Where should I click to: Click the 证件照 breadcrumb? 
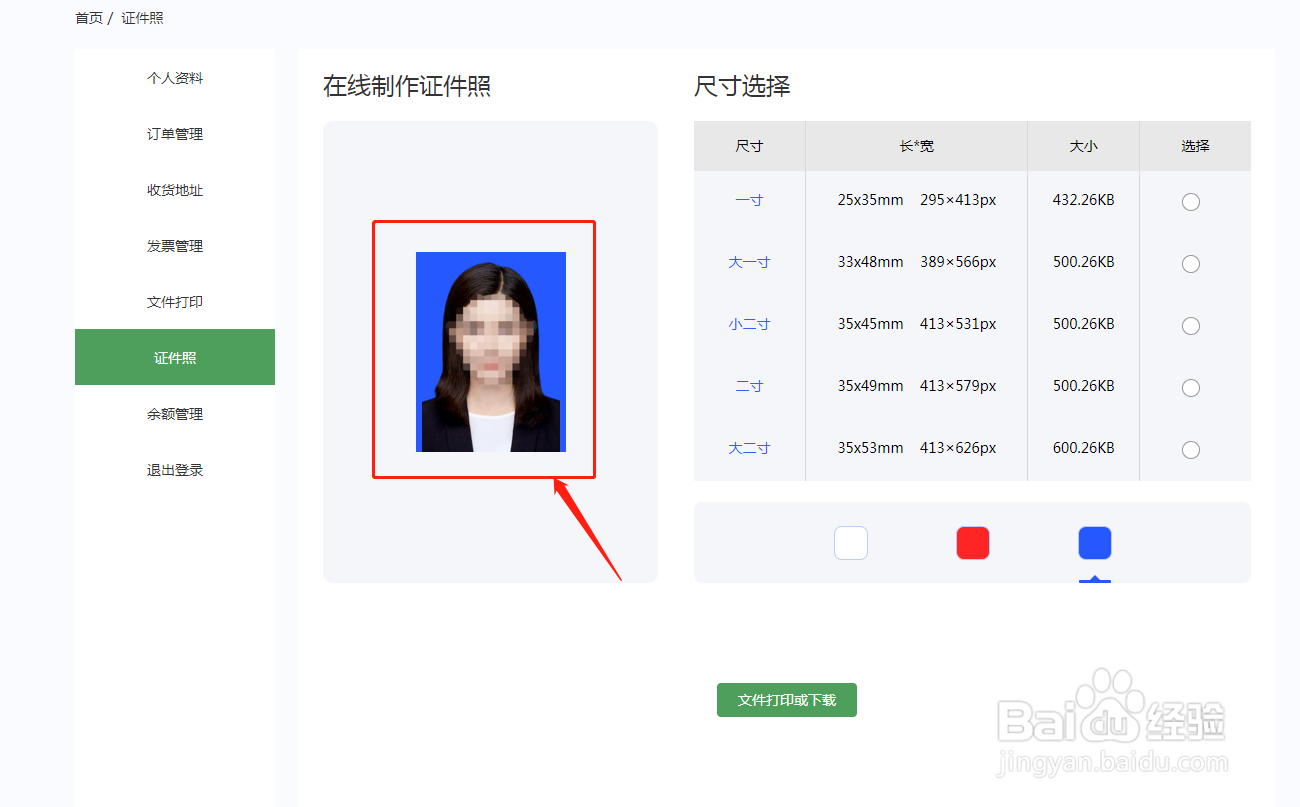click(142, 18)
